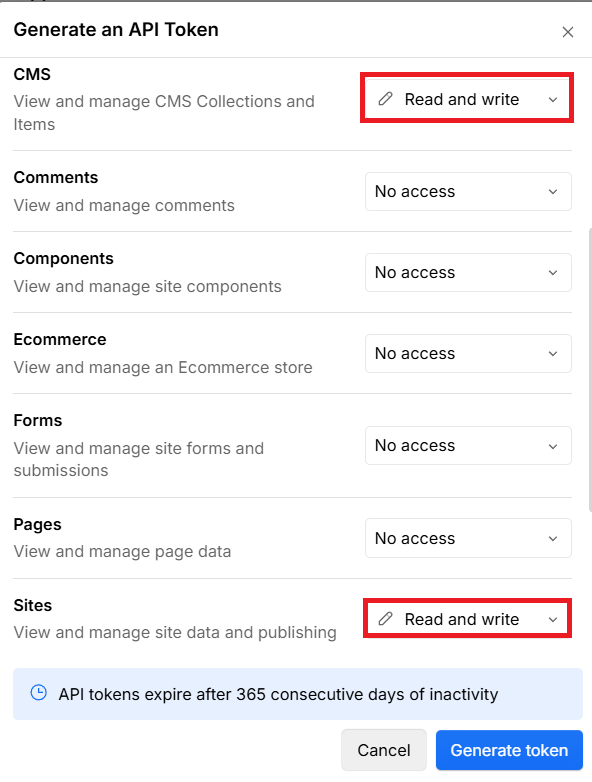
Task: Expand the Components access dropdown
Action: [468, 272]
